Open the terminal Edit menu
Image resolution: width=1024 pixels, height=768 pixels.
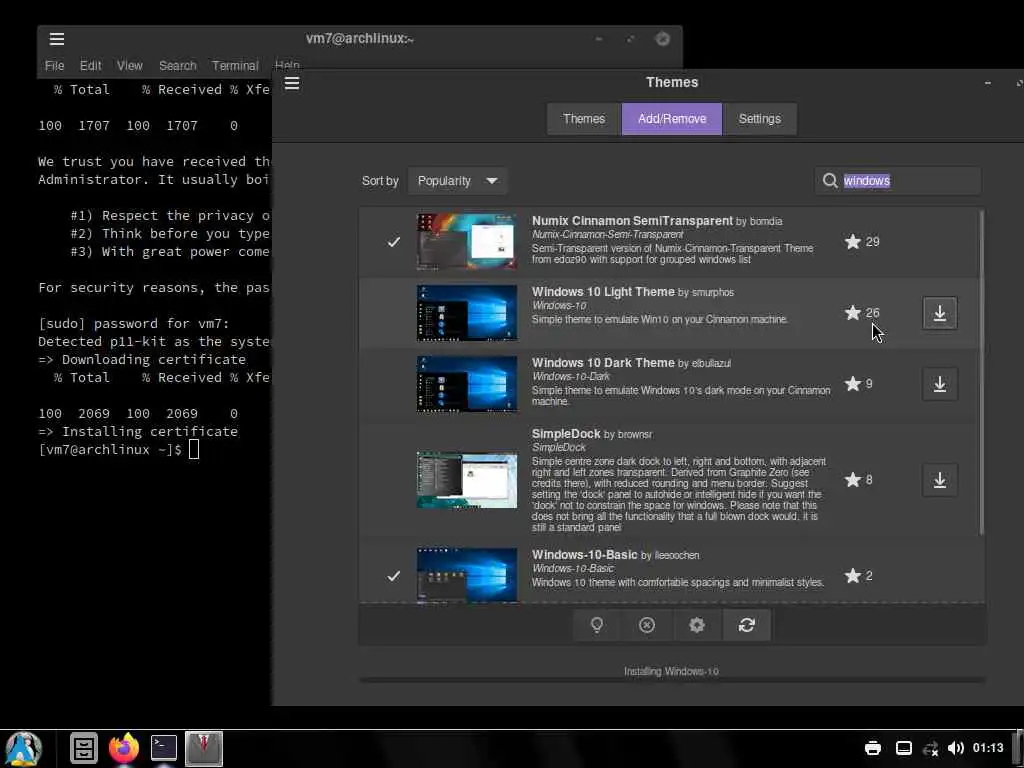tap(91, 66)
